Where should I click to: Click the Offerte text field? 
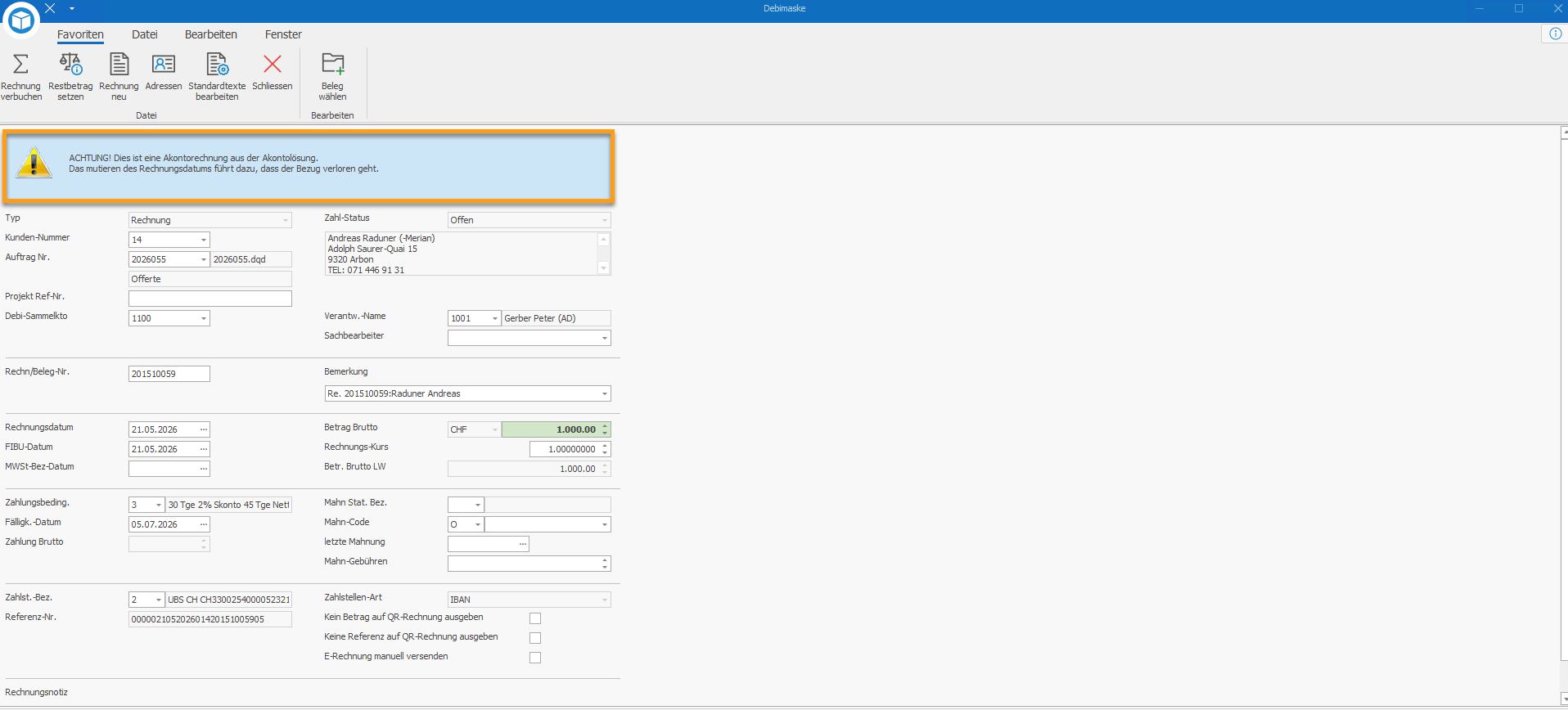(210, 279)
